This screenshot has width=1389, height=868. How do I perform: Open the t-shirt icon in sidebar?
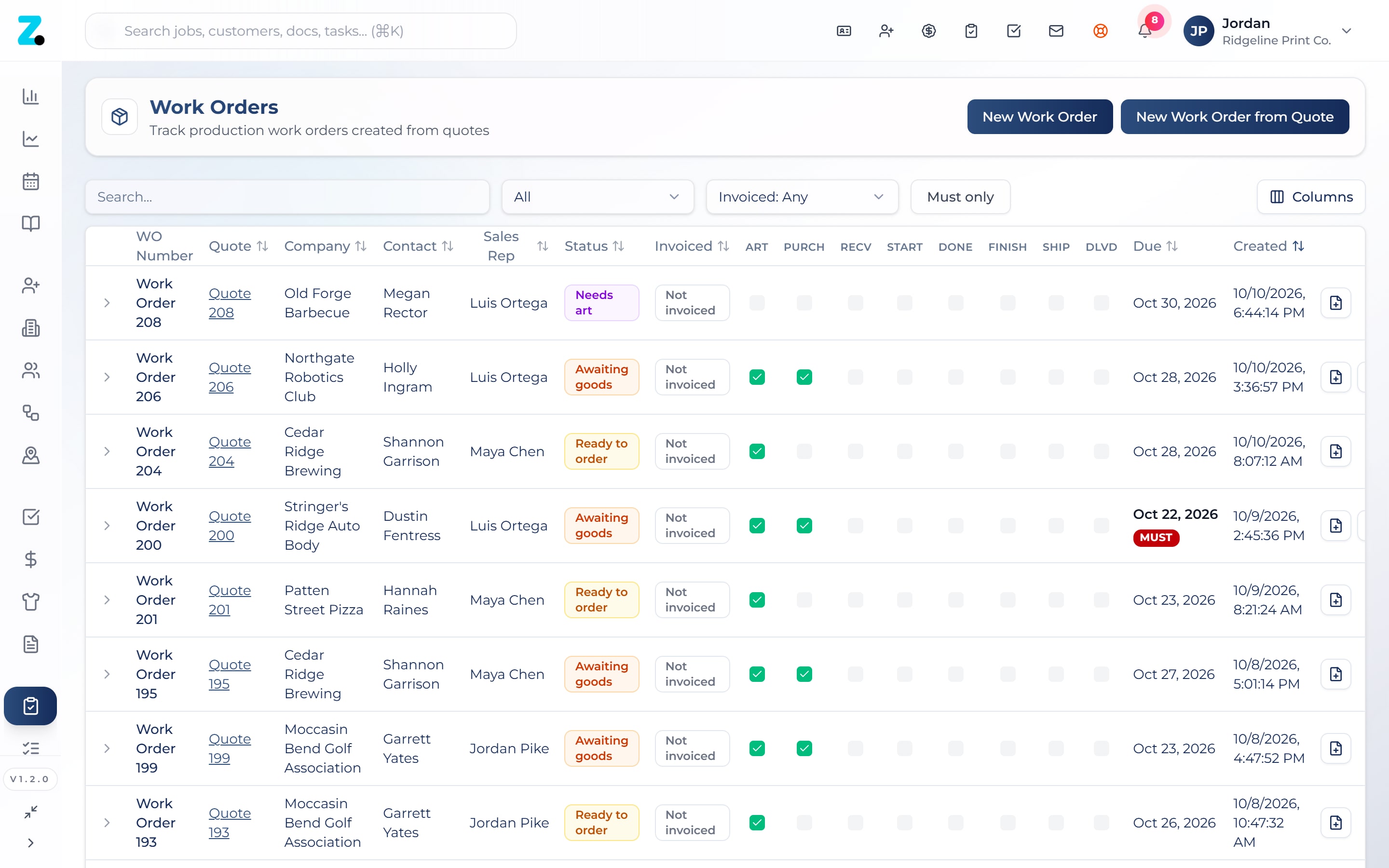(x=30, y=602)
